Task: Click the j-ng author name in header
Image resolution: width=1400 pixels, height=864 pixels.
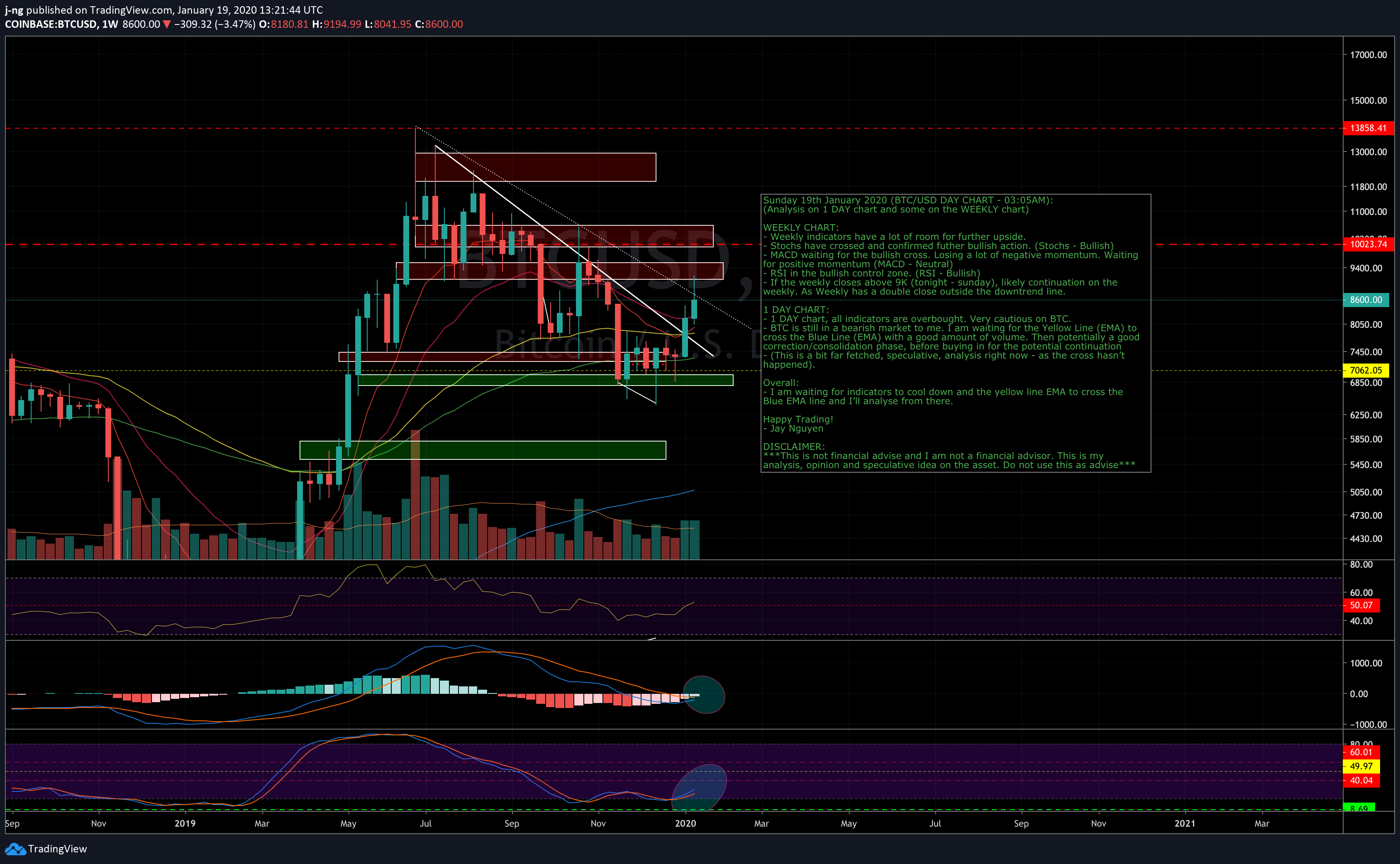Action: [x=14, y=10]
